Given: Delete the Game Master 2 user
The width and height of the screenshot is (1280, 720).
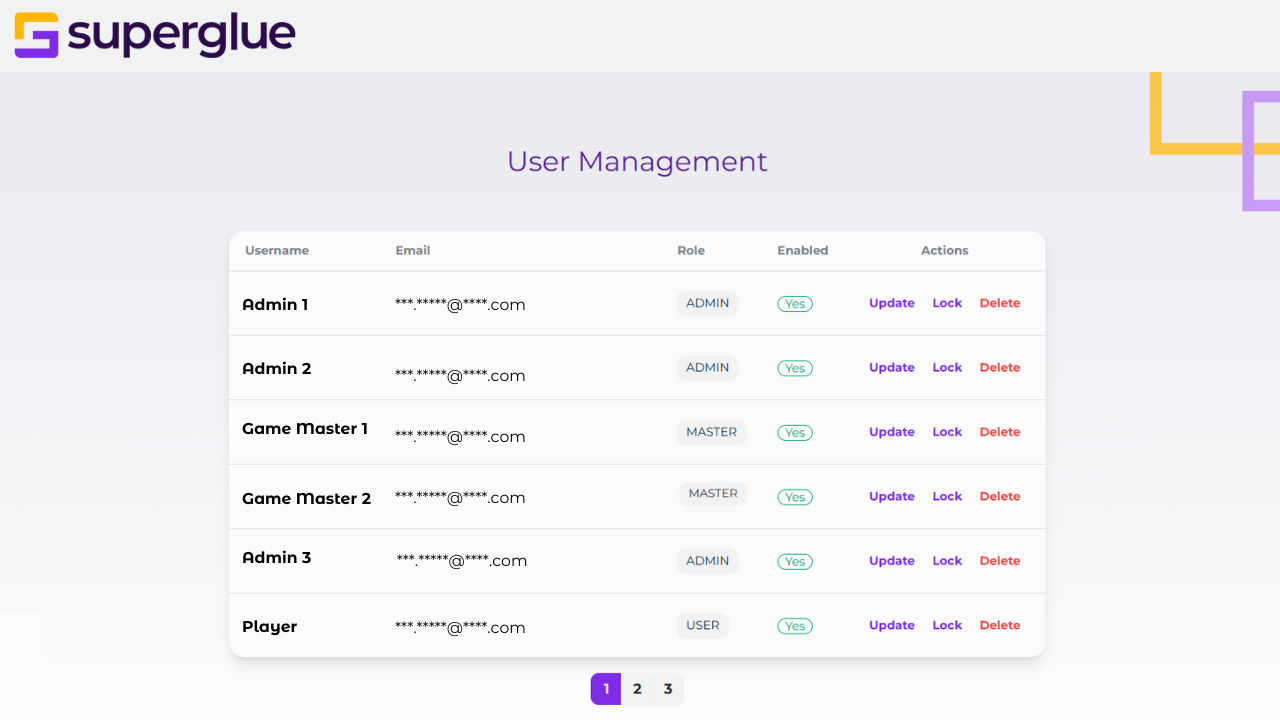Looking at the screenshot, I should [1000, 496].
